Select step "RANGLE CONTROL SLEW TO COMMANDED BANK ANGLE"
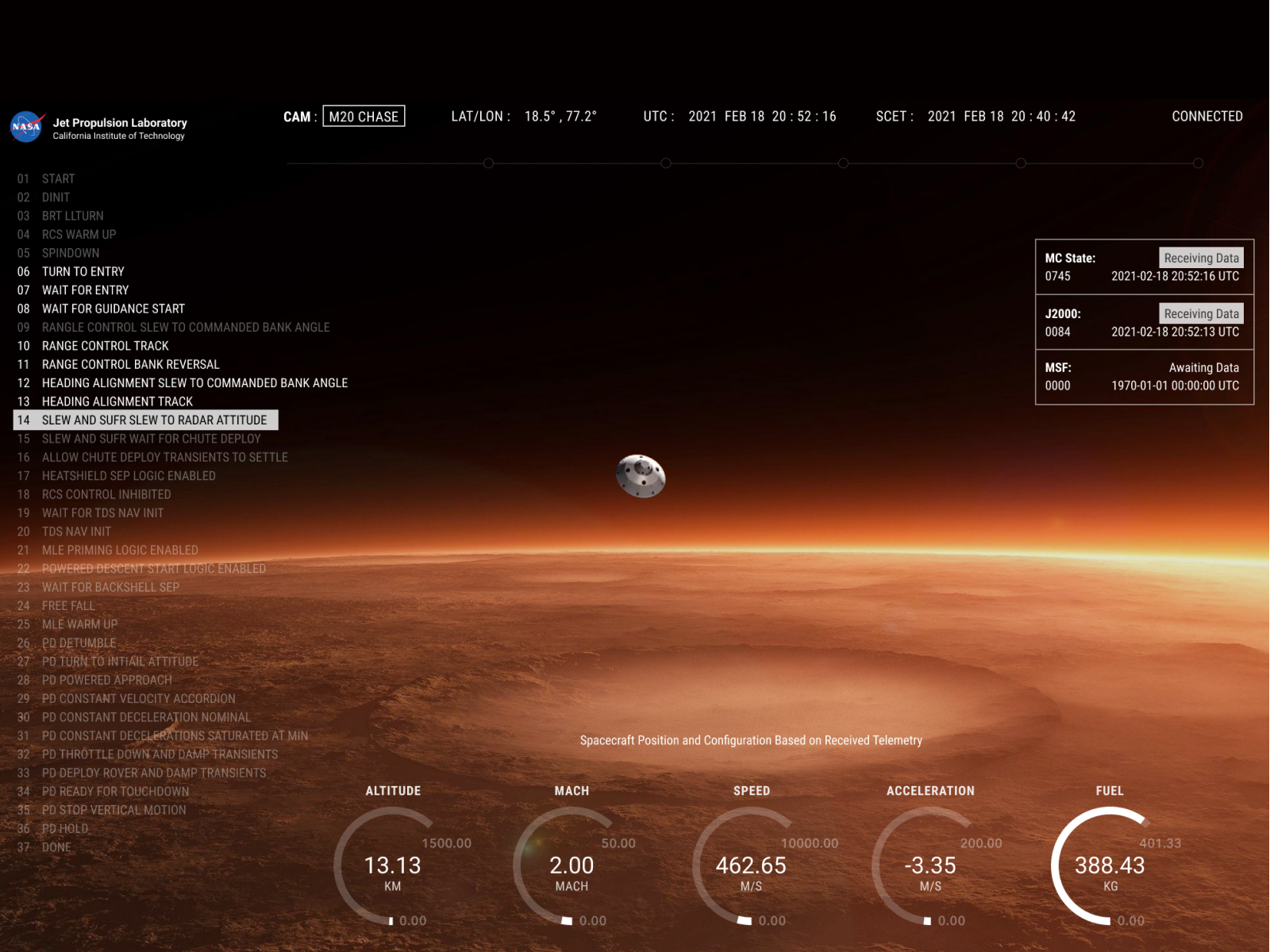Screen dimensions: 1270x952 coord(173,327)
